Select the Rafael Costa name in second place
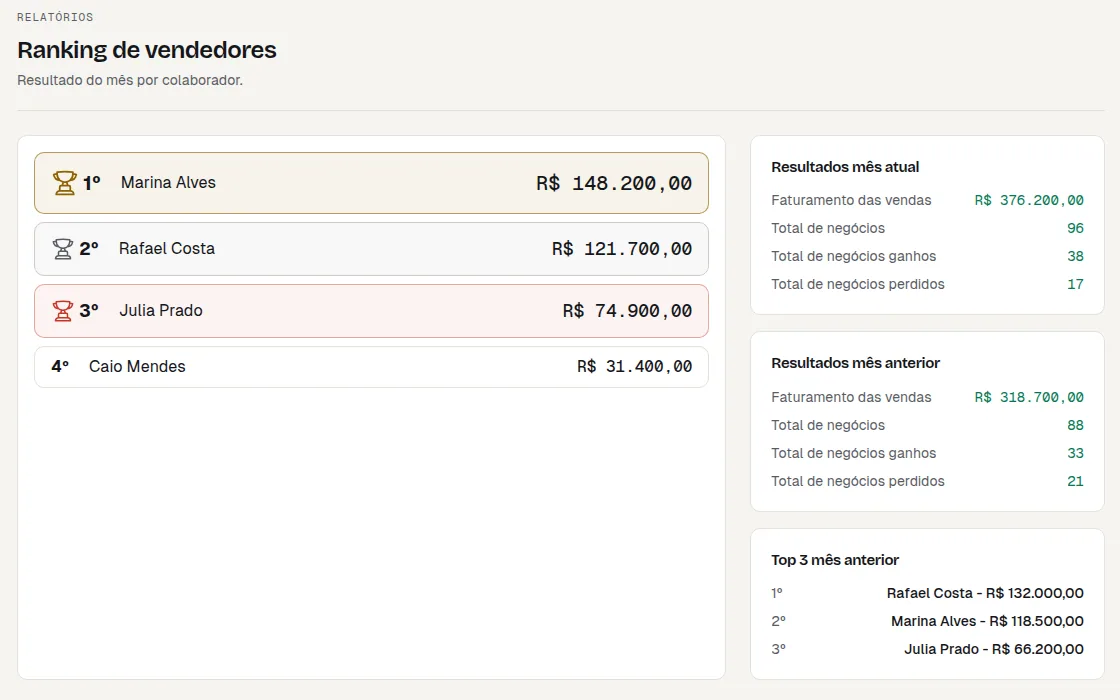Image resolution: width=1120 pixels, height=700 pixels. click(x=166, y=249)
